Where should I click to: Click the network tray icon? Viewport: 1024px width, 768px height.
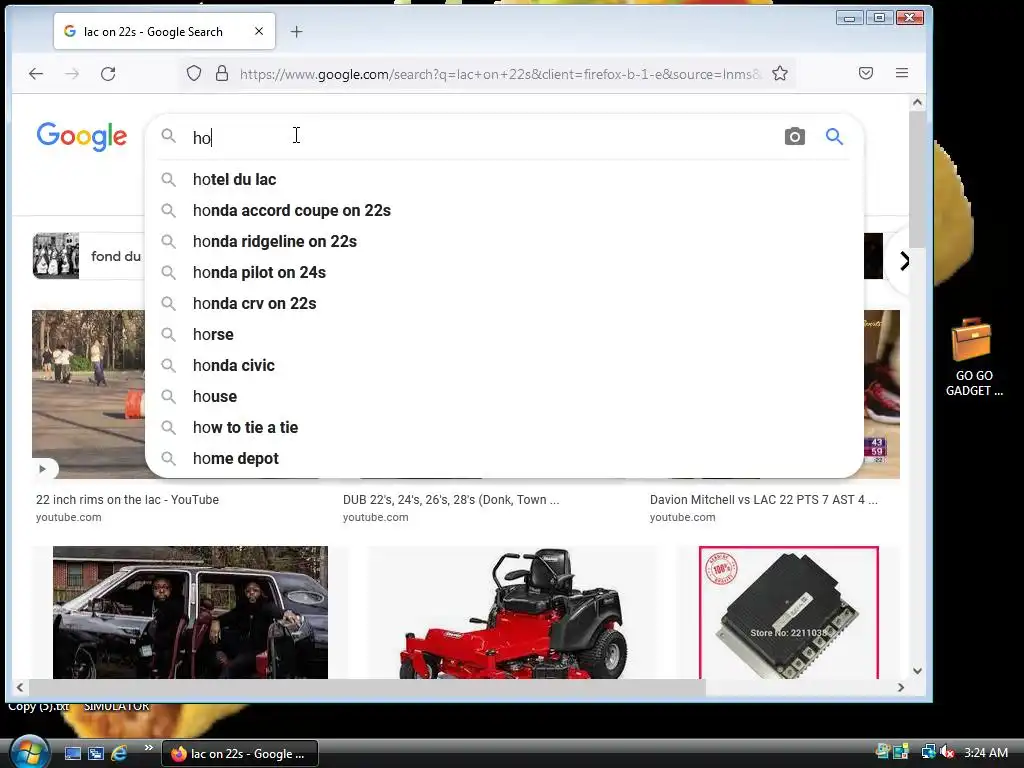927,752
